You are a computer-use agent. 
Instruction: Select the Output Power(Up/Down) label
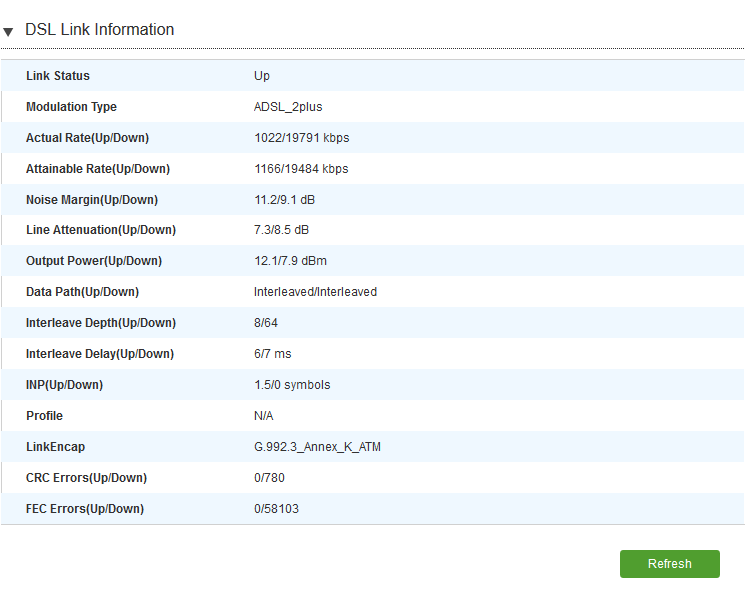click(94, 261)
